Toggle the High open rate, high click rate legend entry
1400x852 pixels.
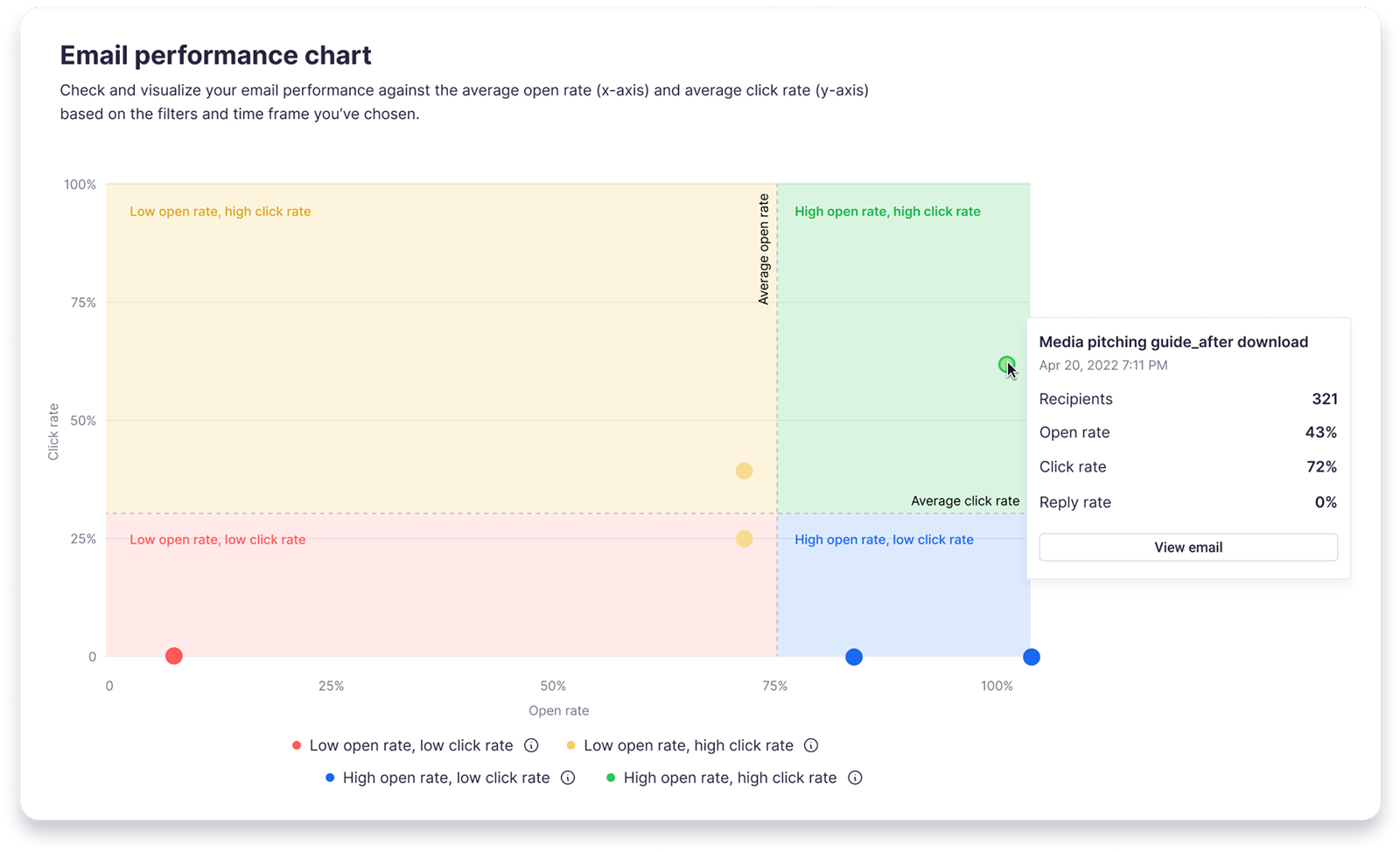coord(731,778)
